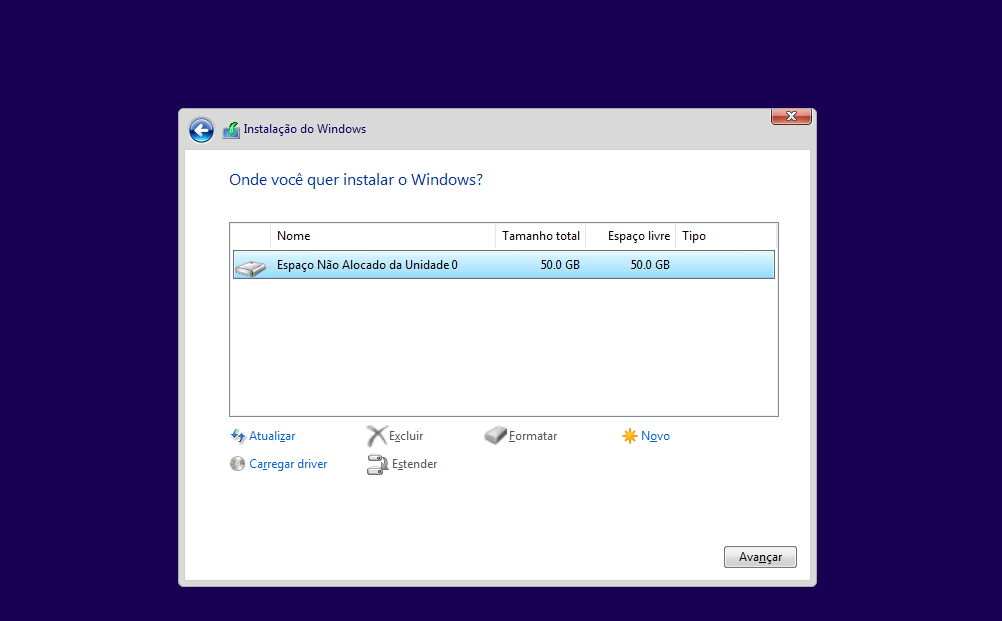Sort by the Tamanho total column header
This screenshot has width=1002, height=621.
point(541,236)
